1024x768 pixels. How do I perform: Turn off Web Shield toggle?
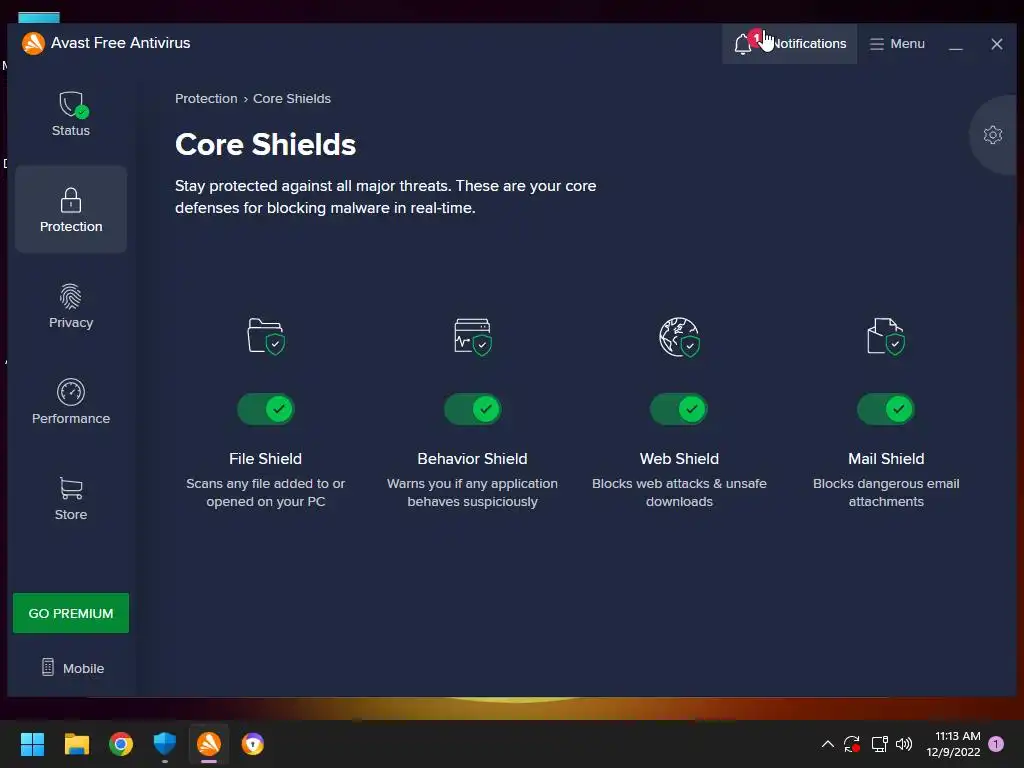(679, 409)
